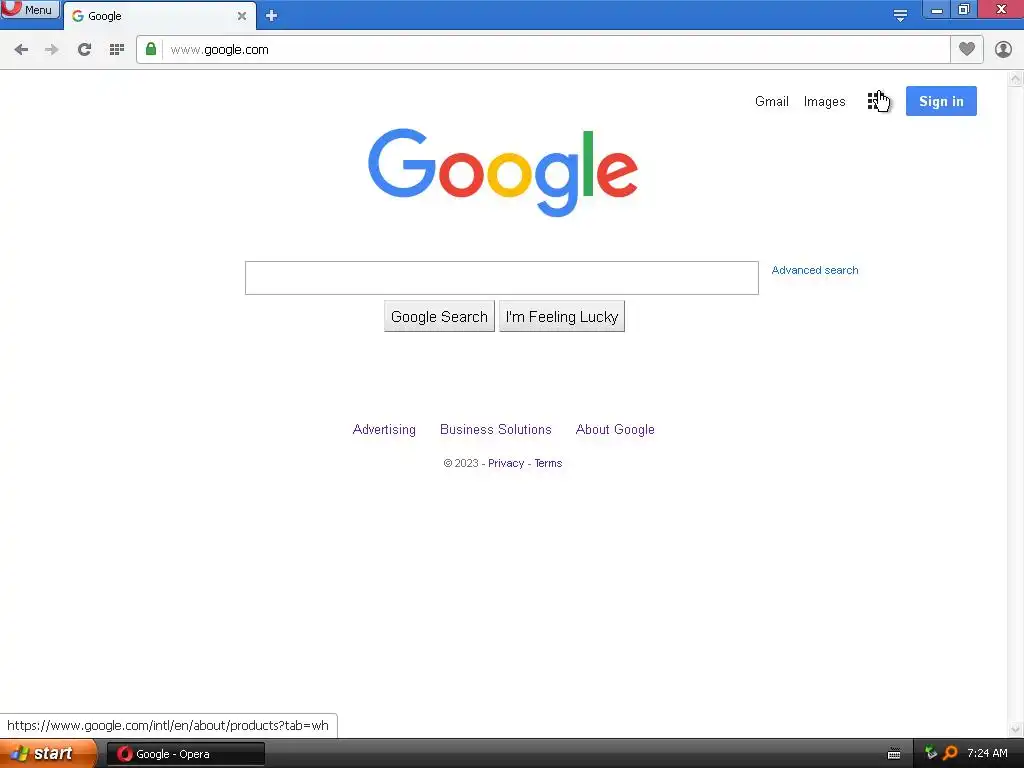Click the page scrollbar up arrow

[x=1016, y=79]
